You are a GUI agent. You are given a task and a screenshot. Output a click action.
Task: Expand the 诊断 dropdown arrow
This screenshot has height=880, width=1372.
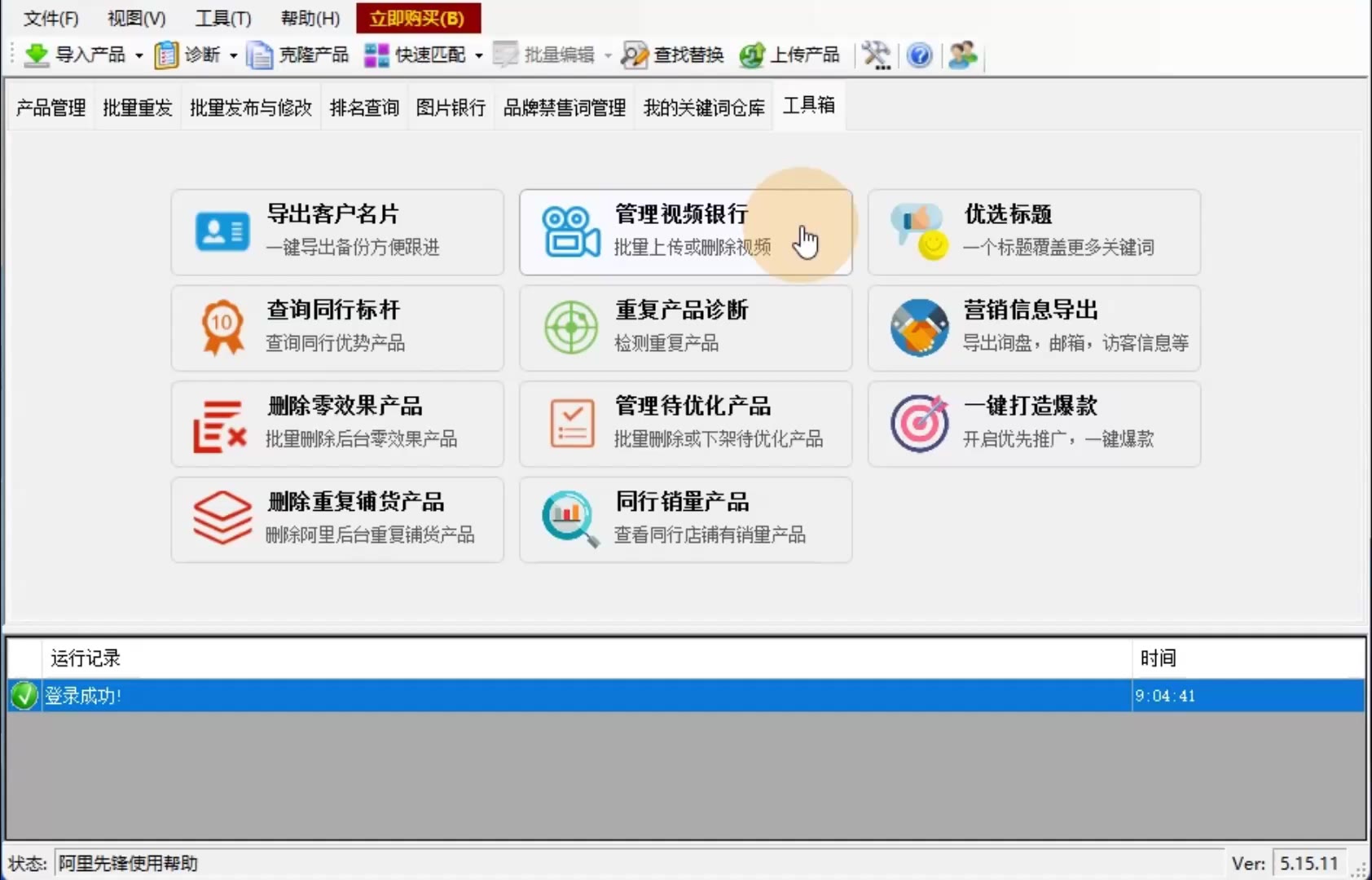[x=234, y=55]
